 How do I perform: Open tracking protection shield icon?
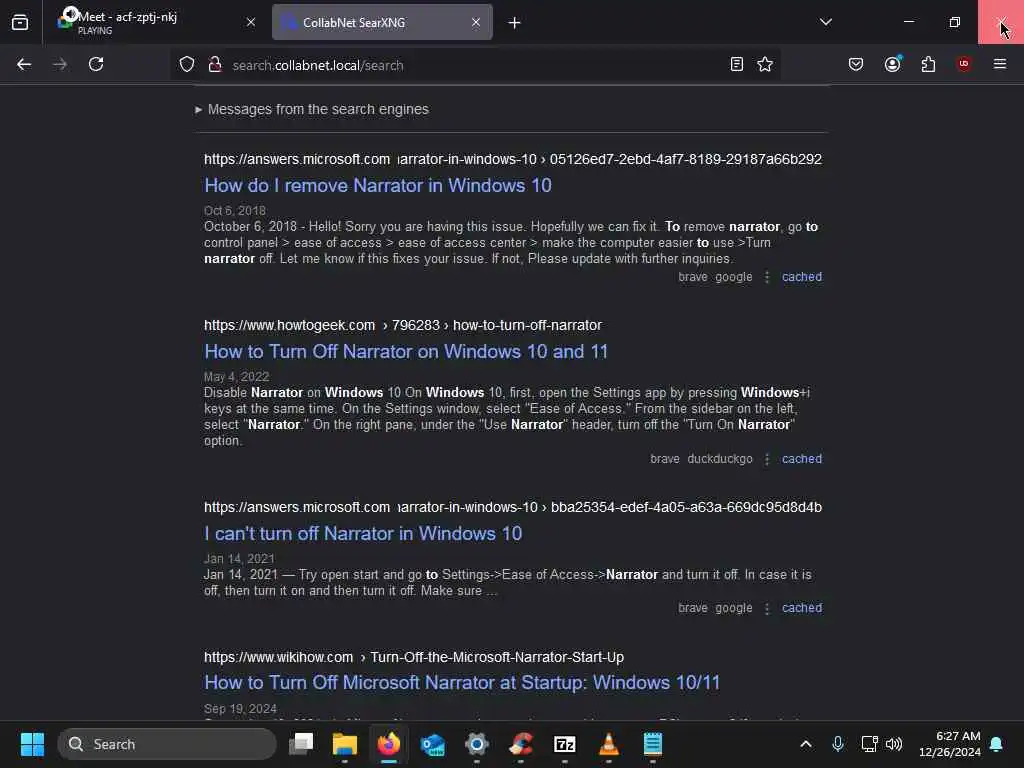coord(187,64)
